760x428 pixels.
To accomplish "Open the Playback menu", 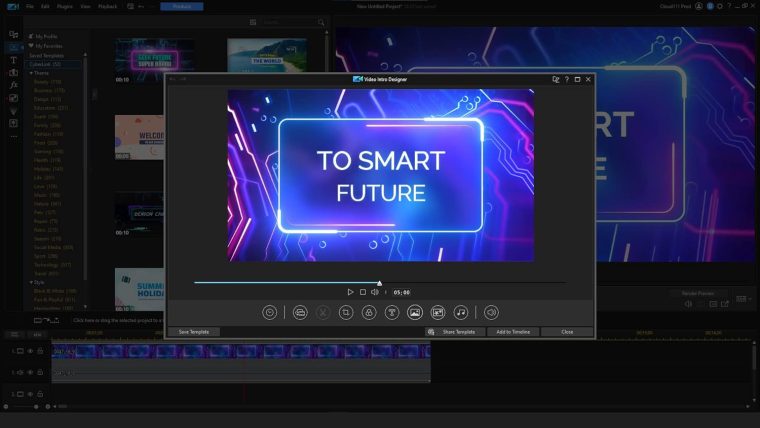I will [x=108, y=7].
